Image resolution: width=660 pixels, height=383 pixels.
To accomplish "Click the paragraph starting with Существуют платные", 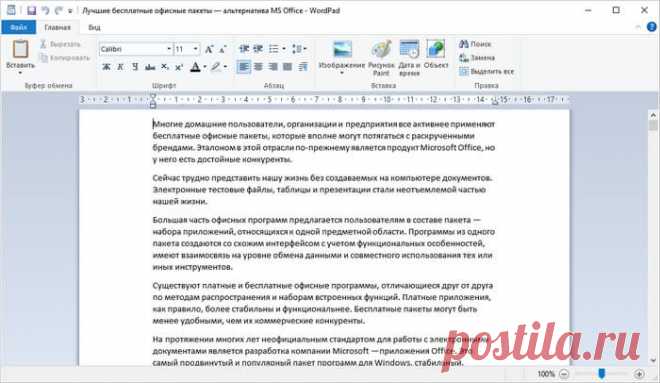I will pyautogui.click(x=322, y=303).
